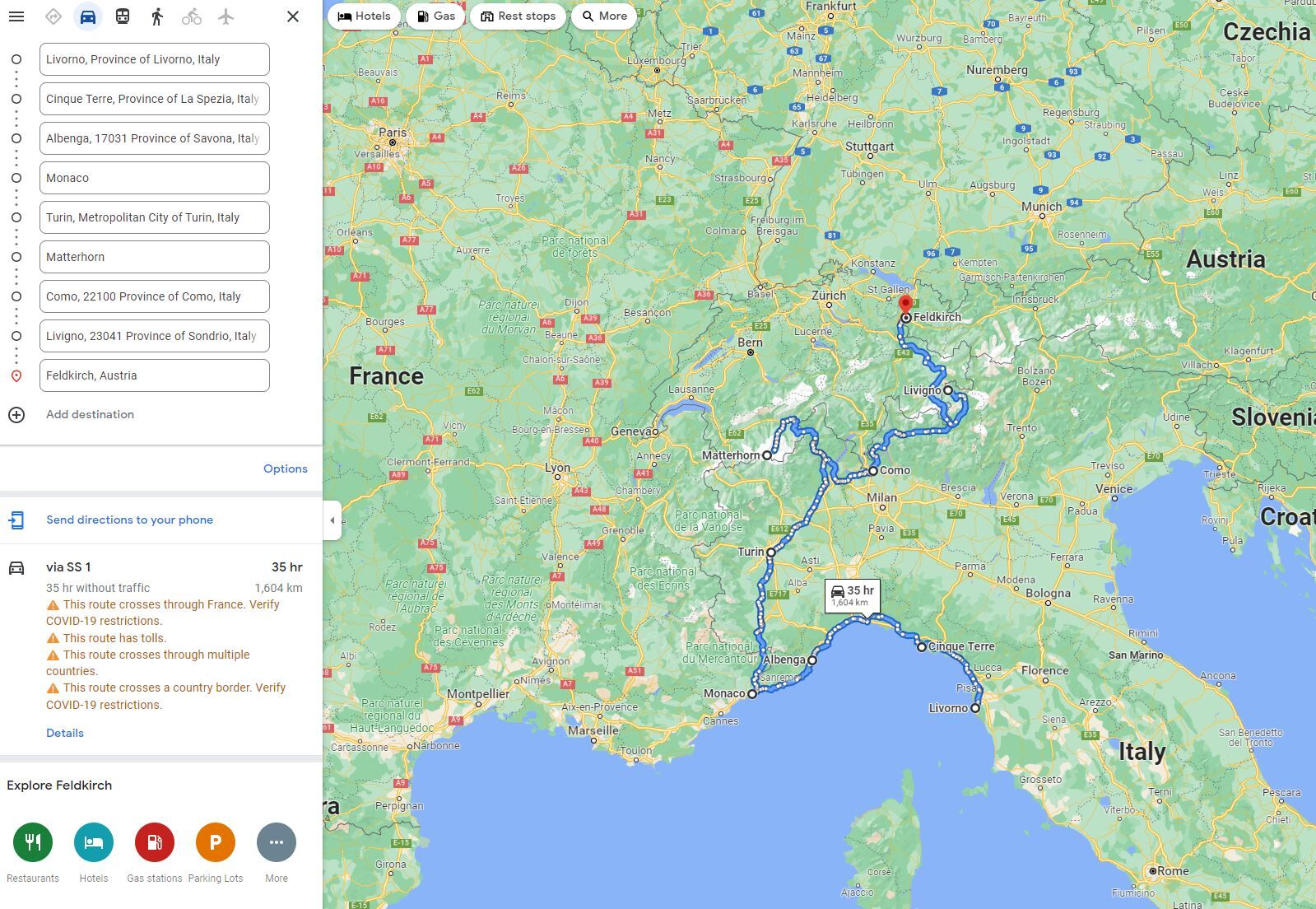Click the 35 hr route label on map
1316x909 pixels.
[x=853, y=595]
